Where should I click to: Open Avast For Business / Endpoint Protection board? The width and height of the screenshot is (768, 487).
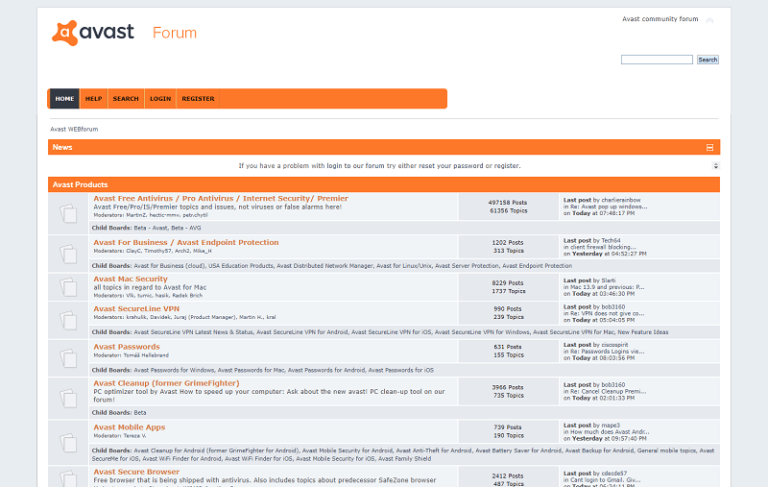coord(186,243)
